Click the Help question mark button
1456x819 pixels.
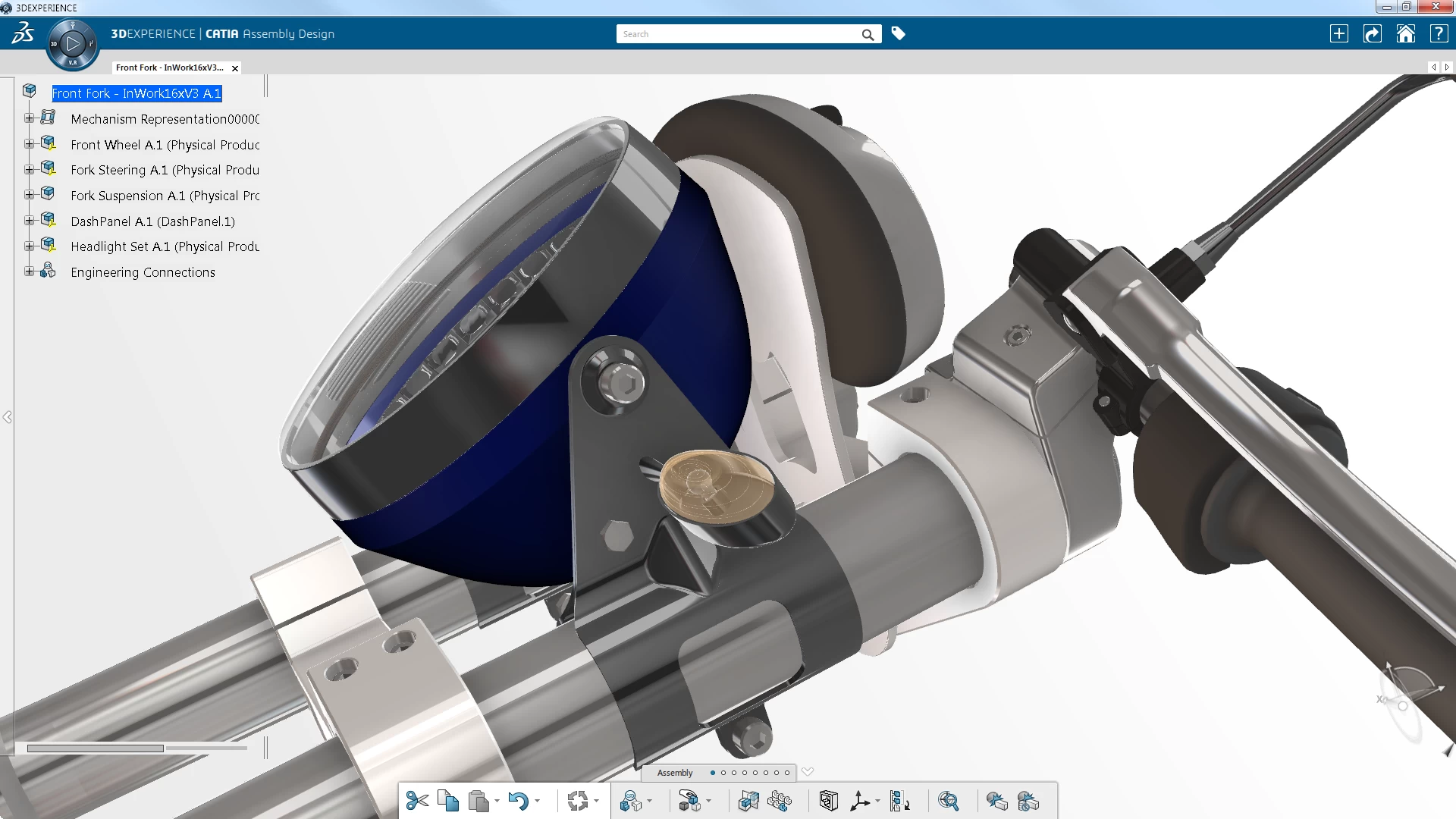point(1439,33)
